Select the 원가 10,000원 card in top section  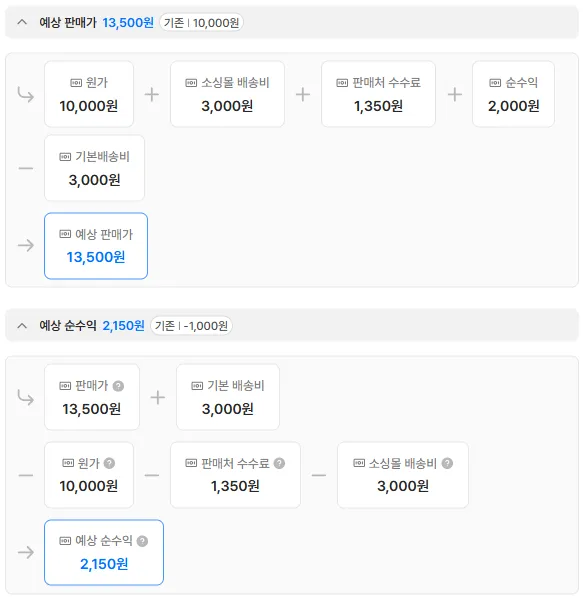89,94
